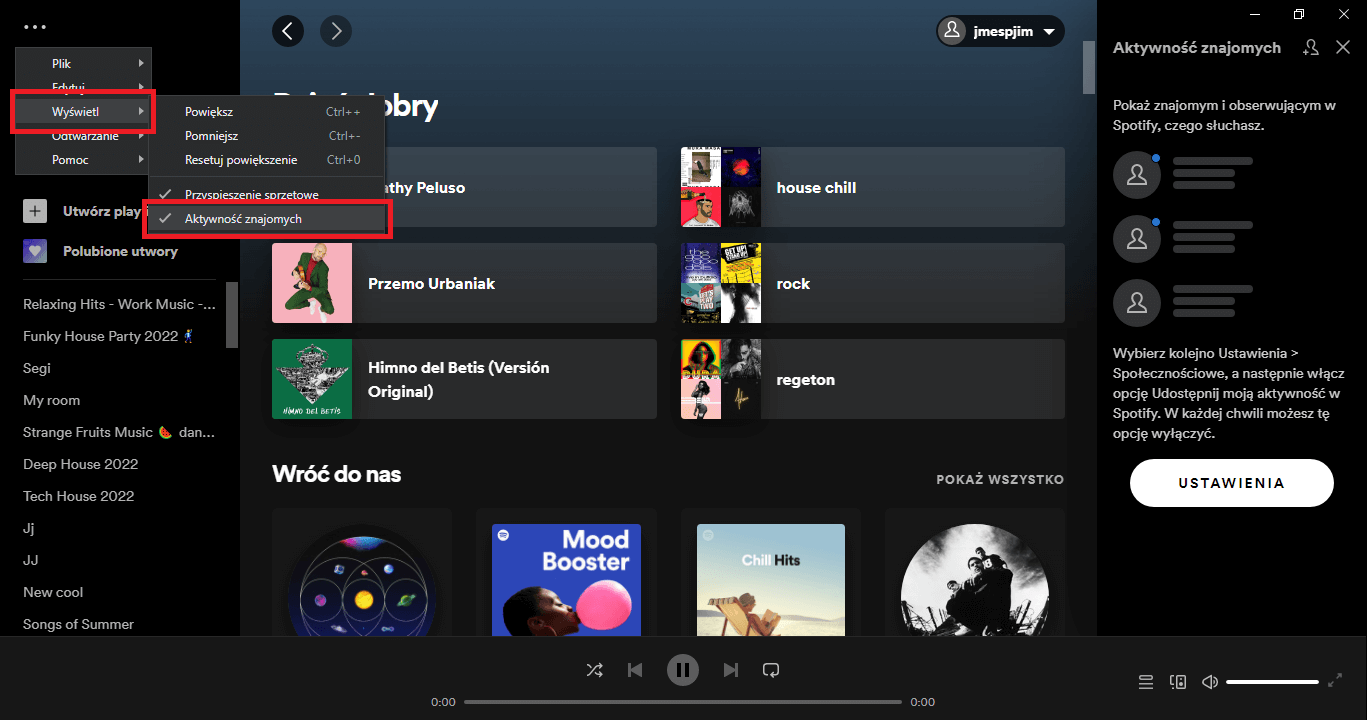
Task: Select the JJ uppercase playlist
Action: tap(31, 560)
